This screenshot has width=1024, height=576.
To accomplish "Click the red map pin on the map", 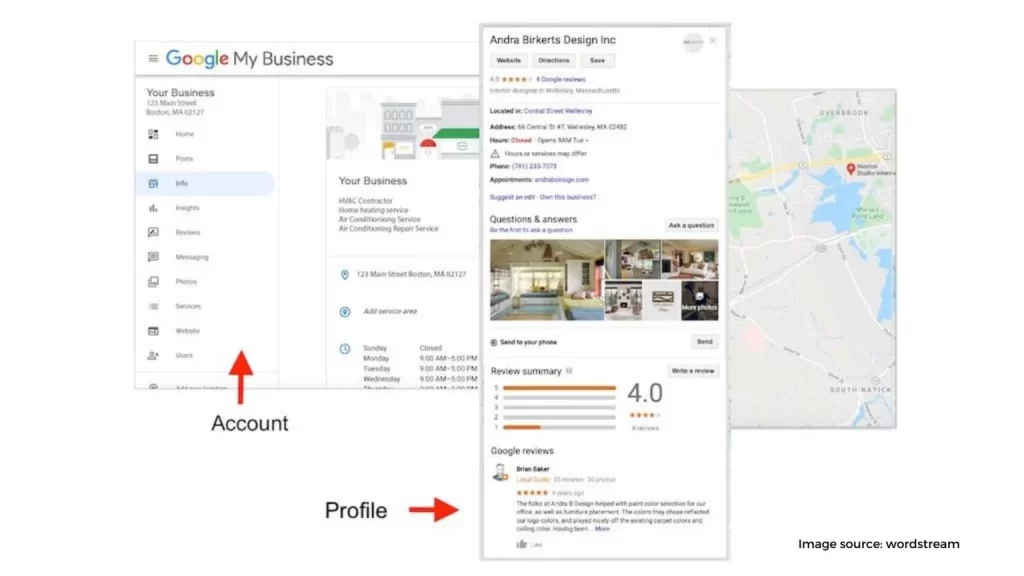I will pos(850,169).
